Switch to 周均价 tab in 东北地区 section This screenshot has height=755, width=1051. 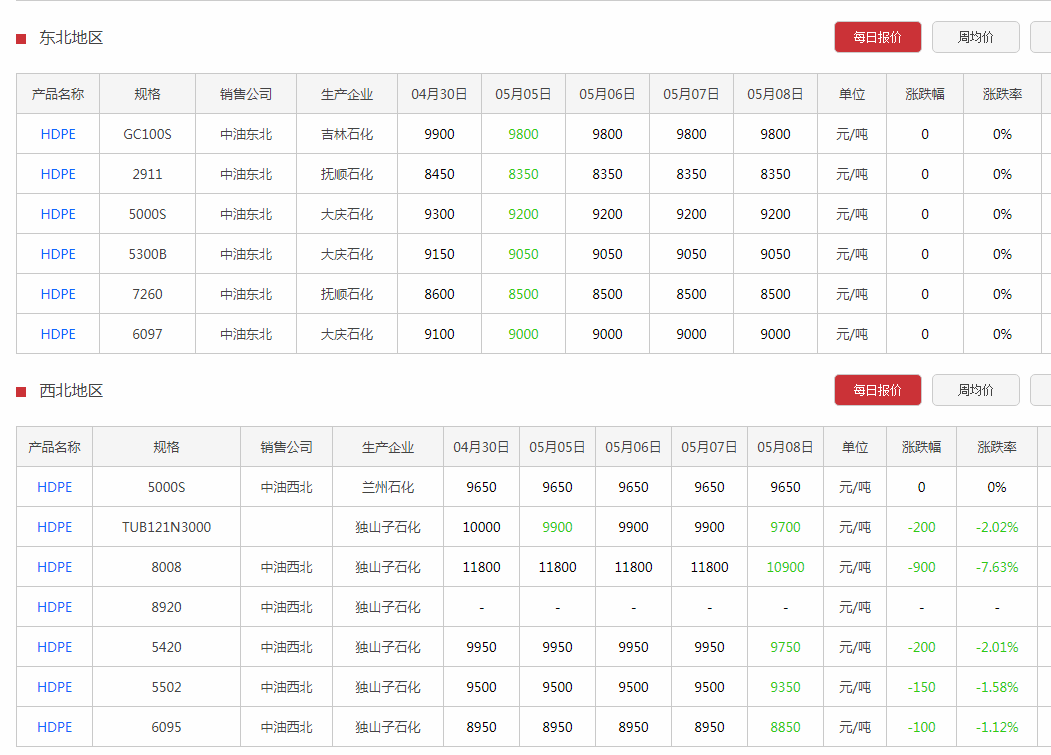[975, 37]
